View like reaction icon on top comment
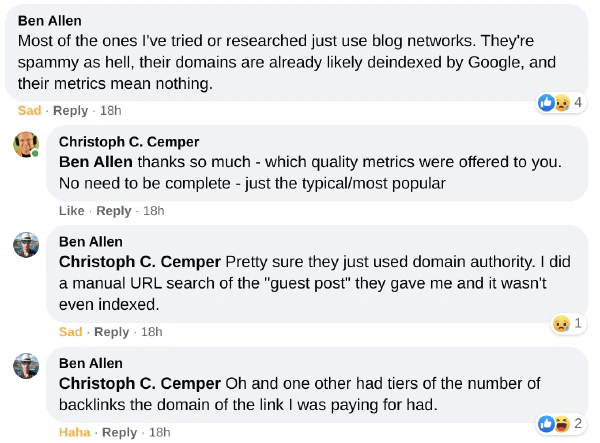 click(546, 103)
